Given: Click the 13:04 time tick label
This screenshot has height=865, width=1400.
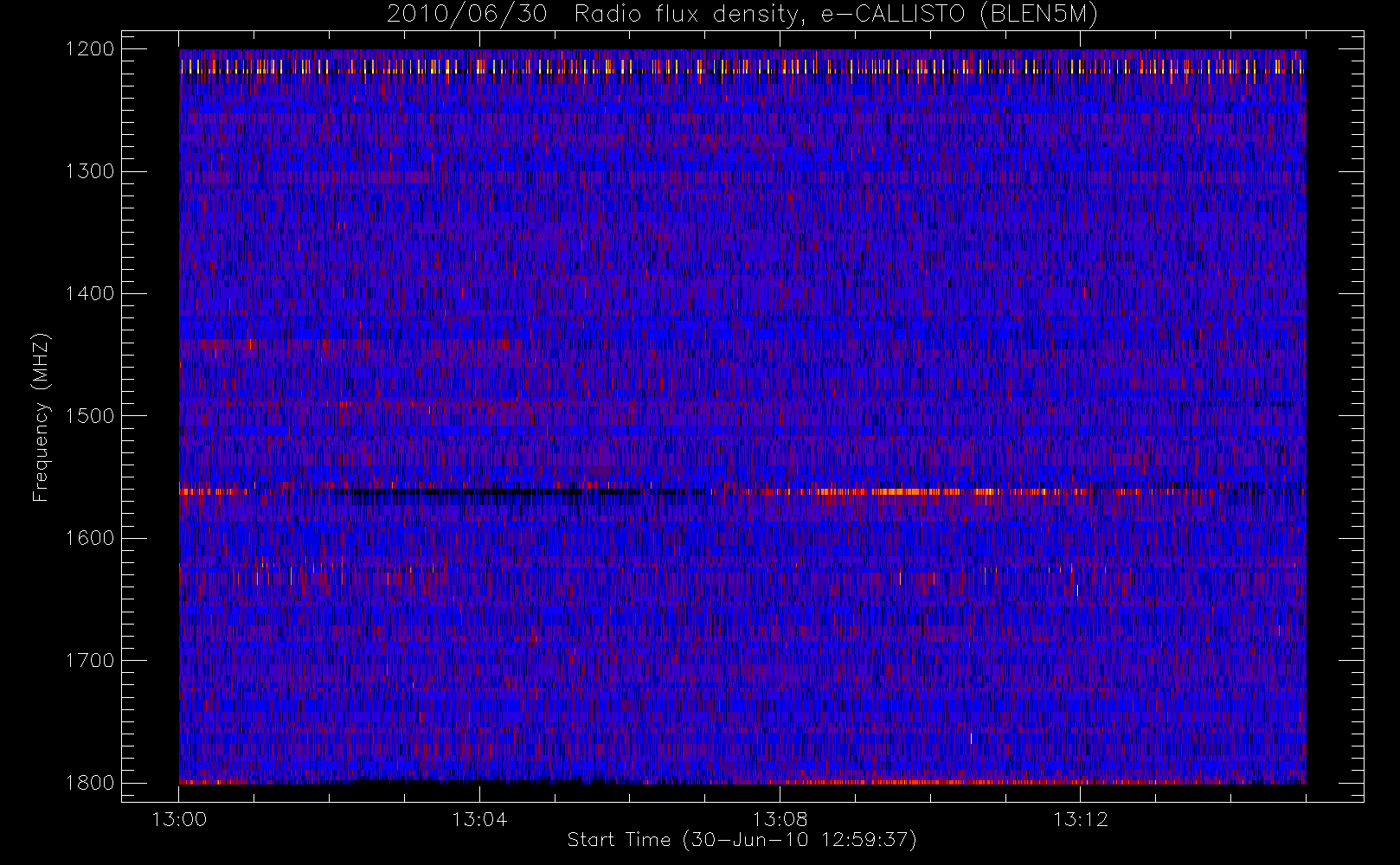Looking at the screenshot, I should point(479,819).
